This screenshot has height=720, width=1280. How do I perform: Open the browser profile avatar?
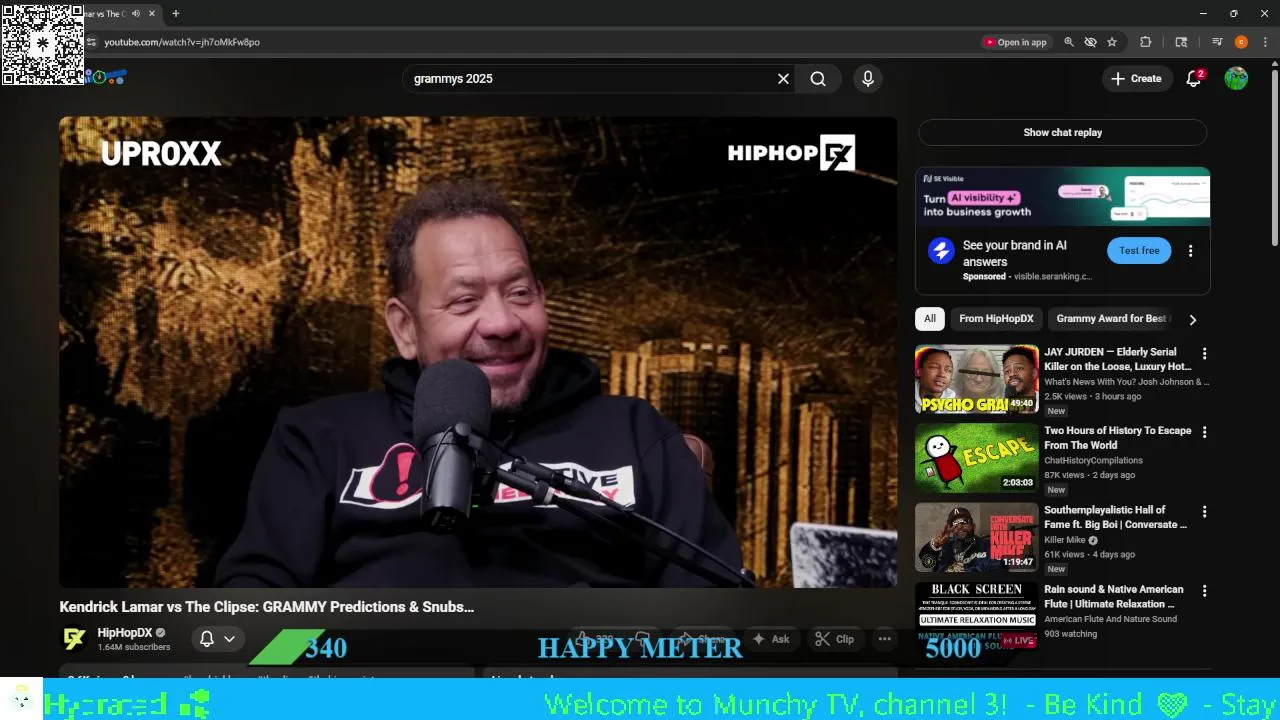coord(1241,42)
